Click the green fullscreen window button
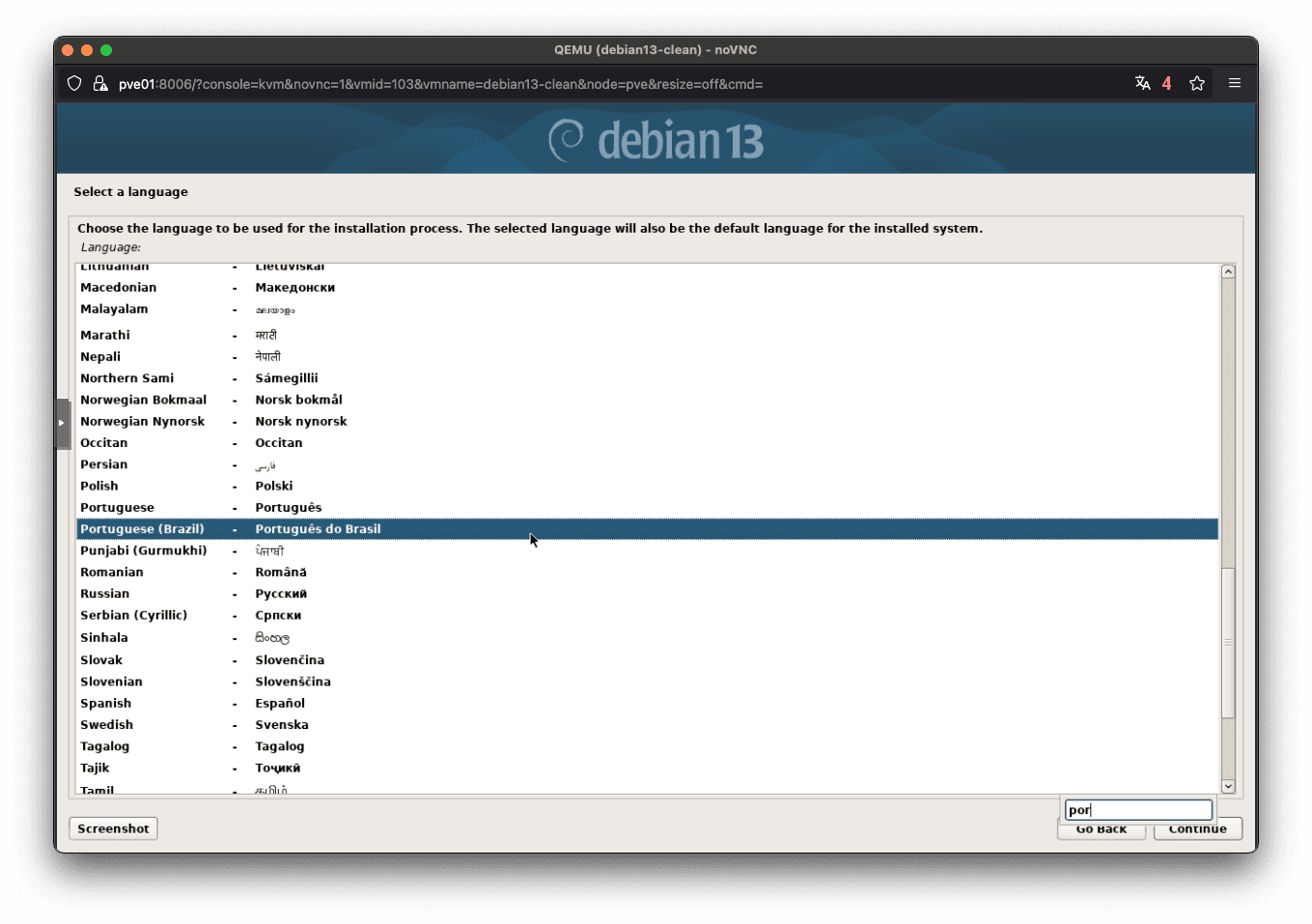Image resolution: width=1312 pixels, height=924 pixels. click(106, 50)
